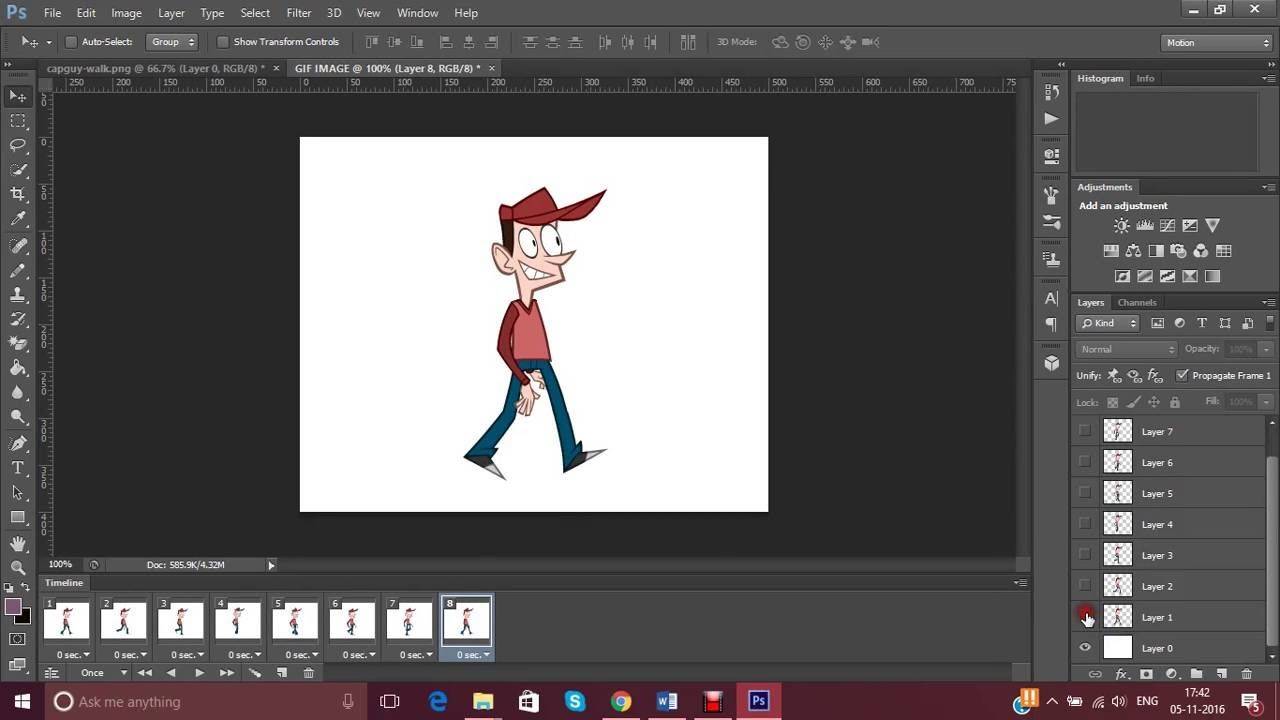The width and height of the screenshot is (1280, 720).
Task: Uncheck the Propagate Frame 1 checkbox
Action: (1182, 375)
